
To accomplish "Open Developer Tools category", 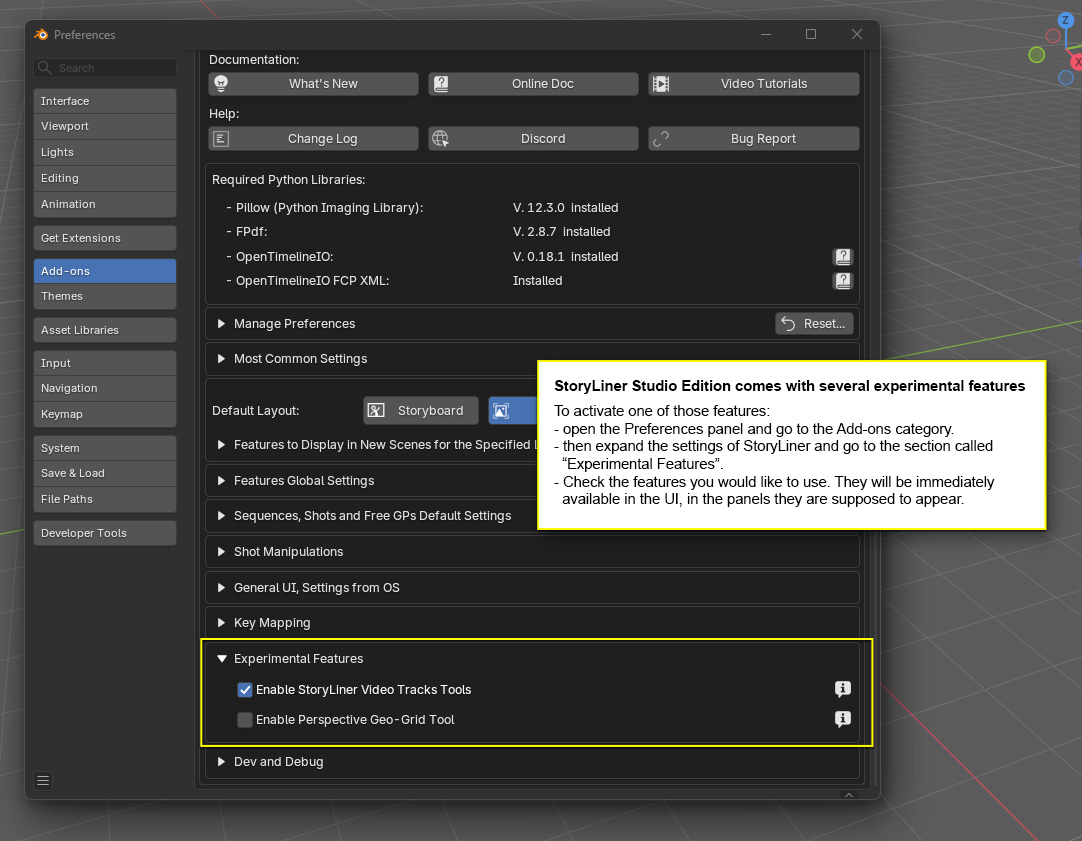I will click(105, 533).
